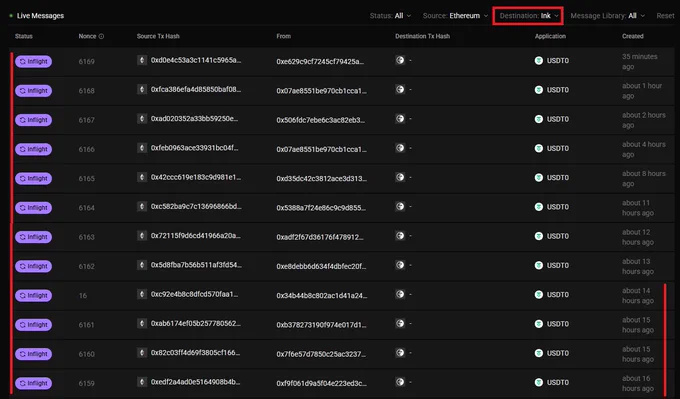Open From address 0xf9f061d9a5f04e223ed3c
This screenshot has height=399, width=680.
tap(321, 383)
